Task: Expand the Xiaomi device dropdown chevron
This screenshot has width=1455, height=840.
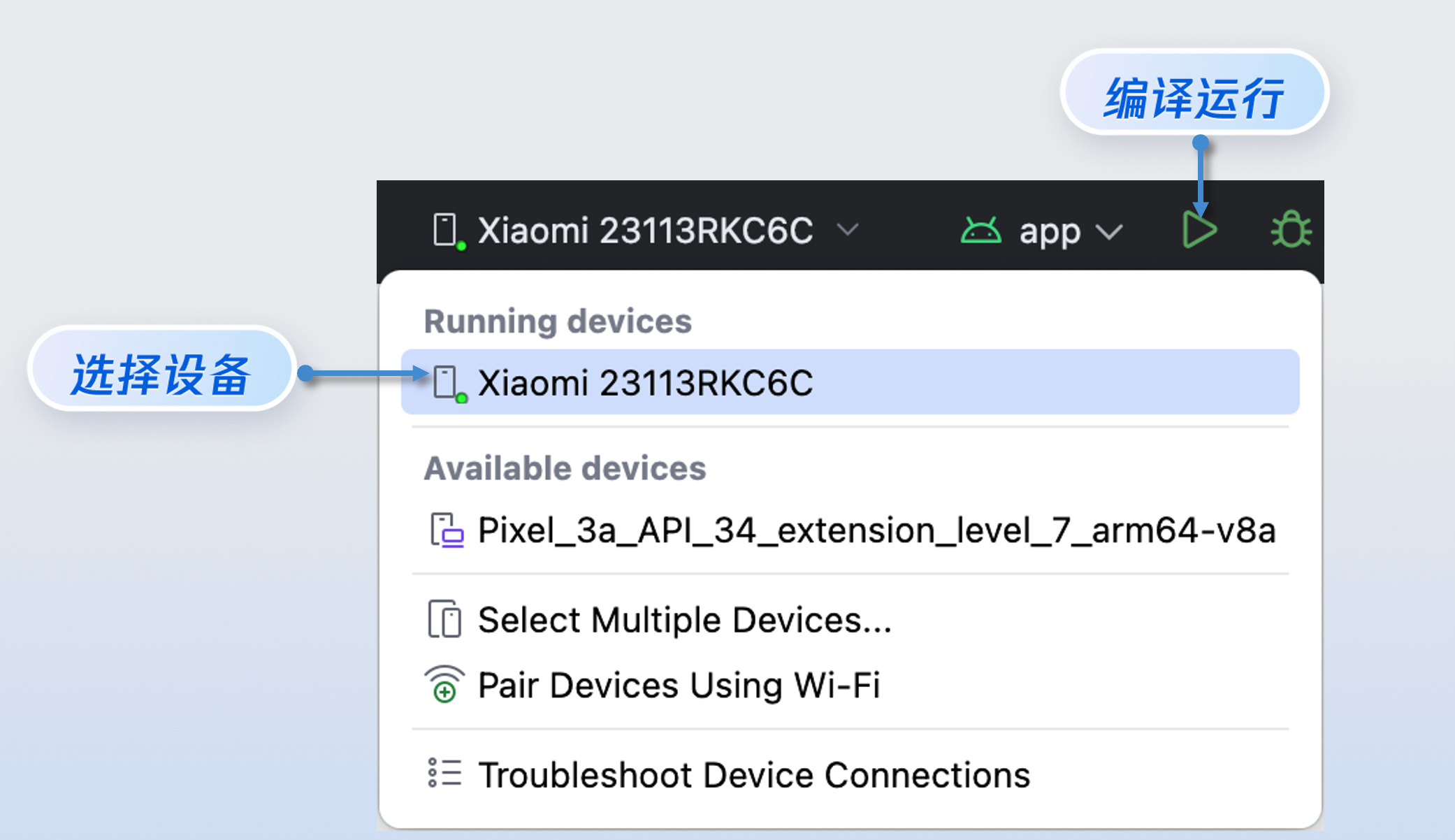Action: coord(848,230)
